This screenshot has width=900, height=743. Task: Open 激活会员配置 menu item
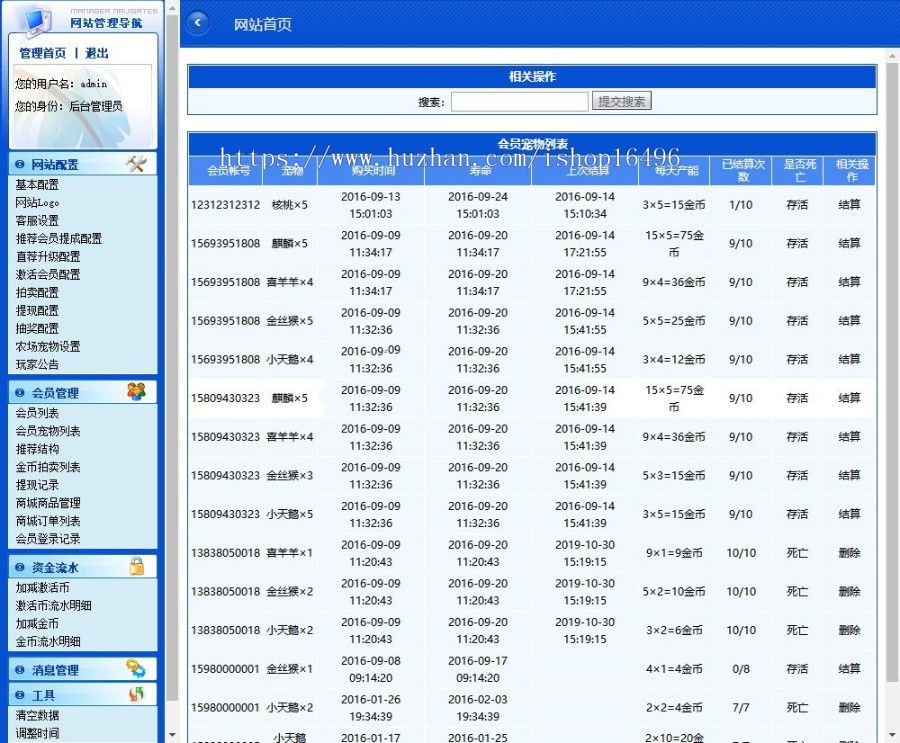pyautogui.click(x=48, y=274)
